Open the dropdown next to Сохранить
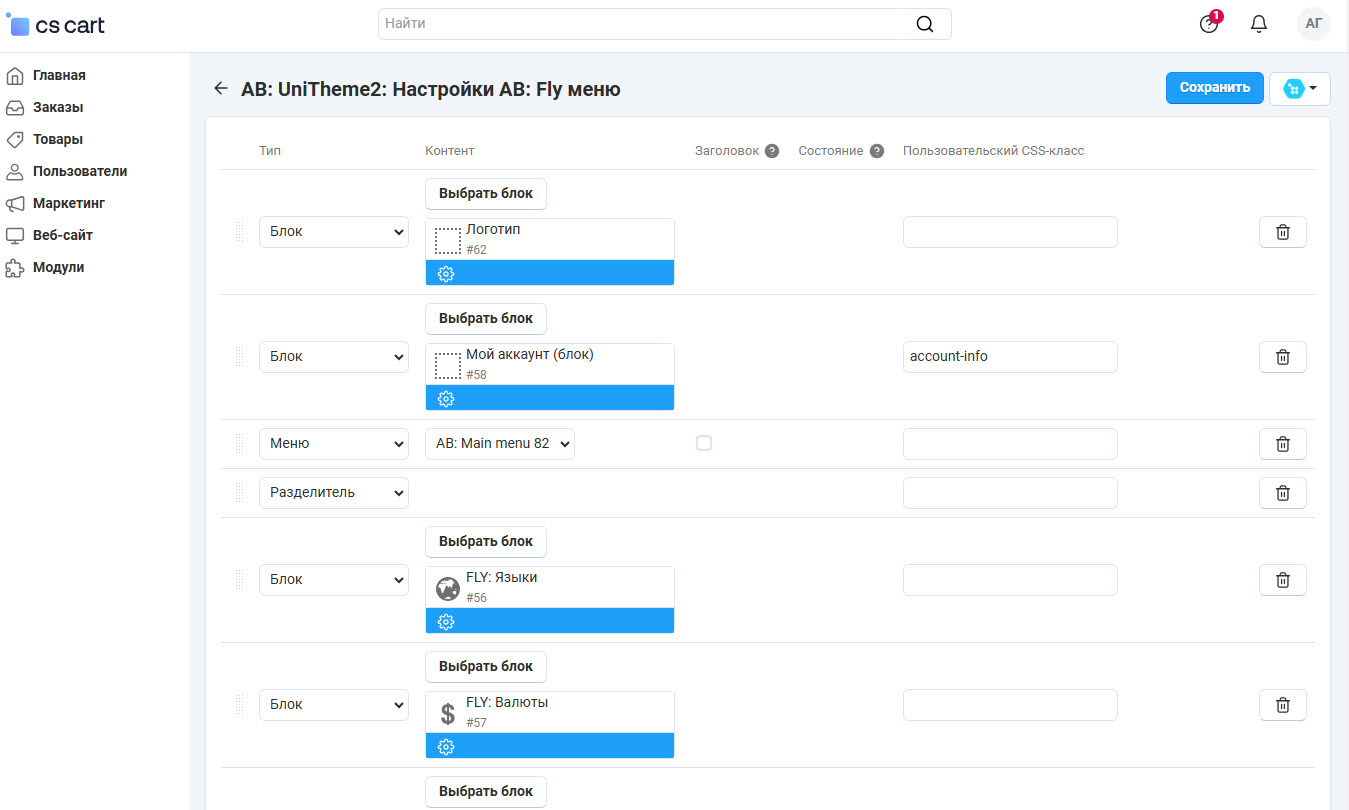The image size is (1349, 810). 1299,89
